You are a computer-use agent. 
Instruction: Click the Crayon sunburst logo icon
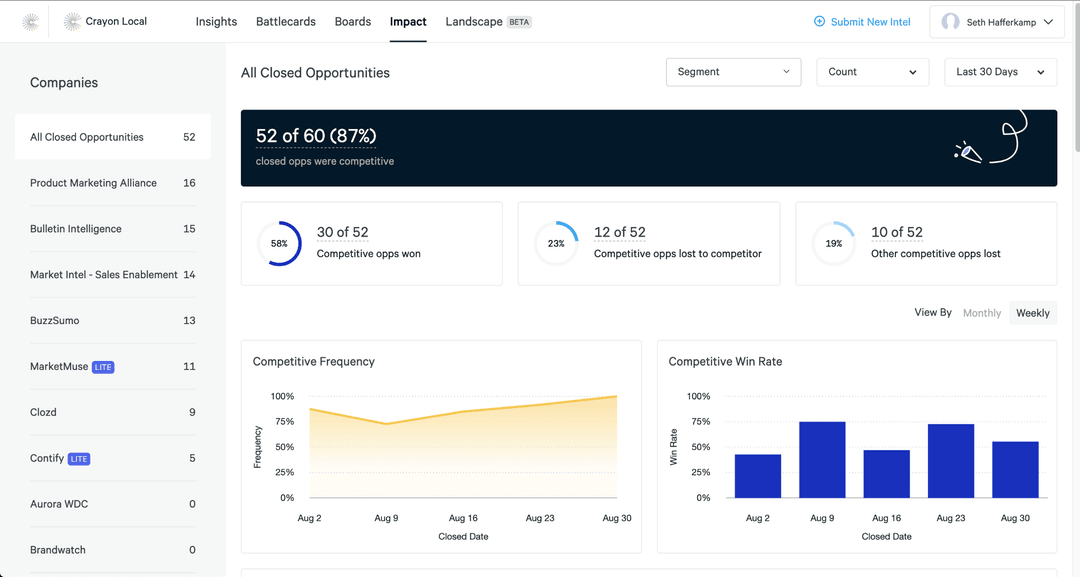pos(31,21)
